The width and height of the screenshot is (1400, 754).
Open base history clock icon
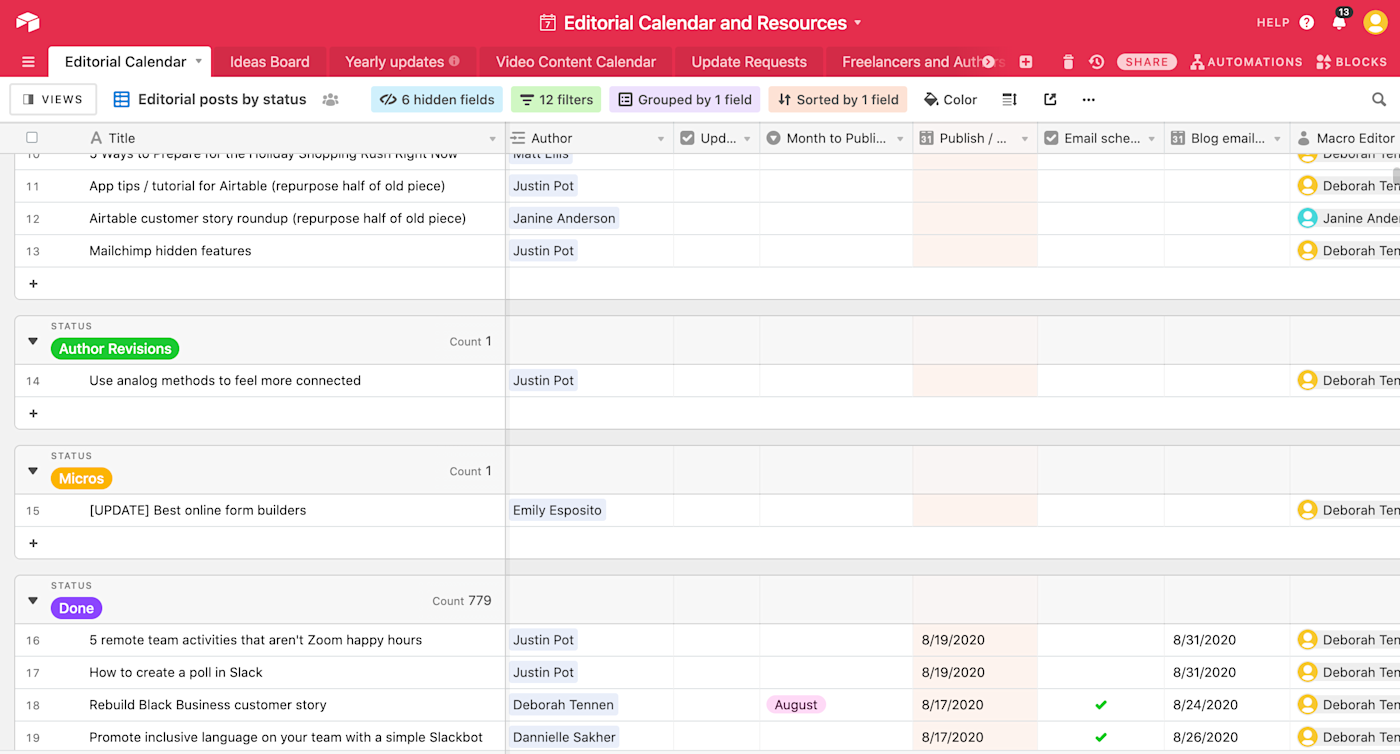pos(1096,62)
